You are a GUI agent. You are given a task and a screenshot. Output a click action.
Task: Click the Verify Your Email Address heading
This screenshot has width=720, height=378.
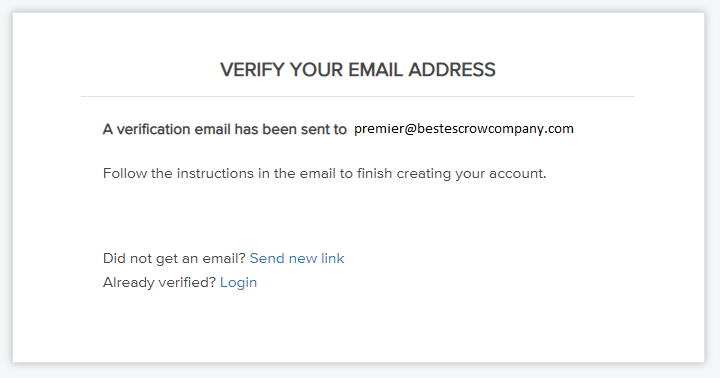pyautogui.click(x=358, y=70)
